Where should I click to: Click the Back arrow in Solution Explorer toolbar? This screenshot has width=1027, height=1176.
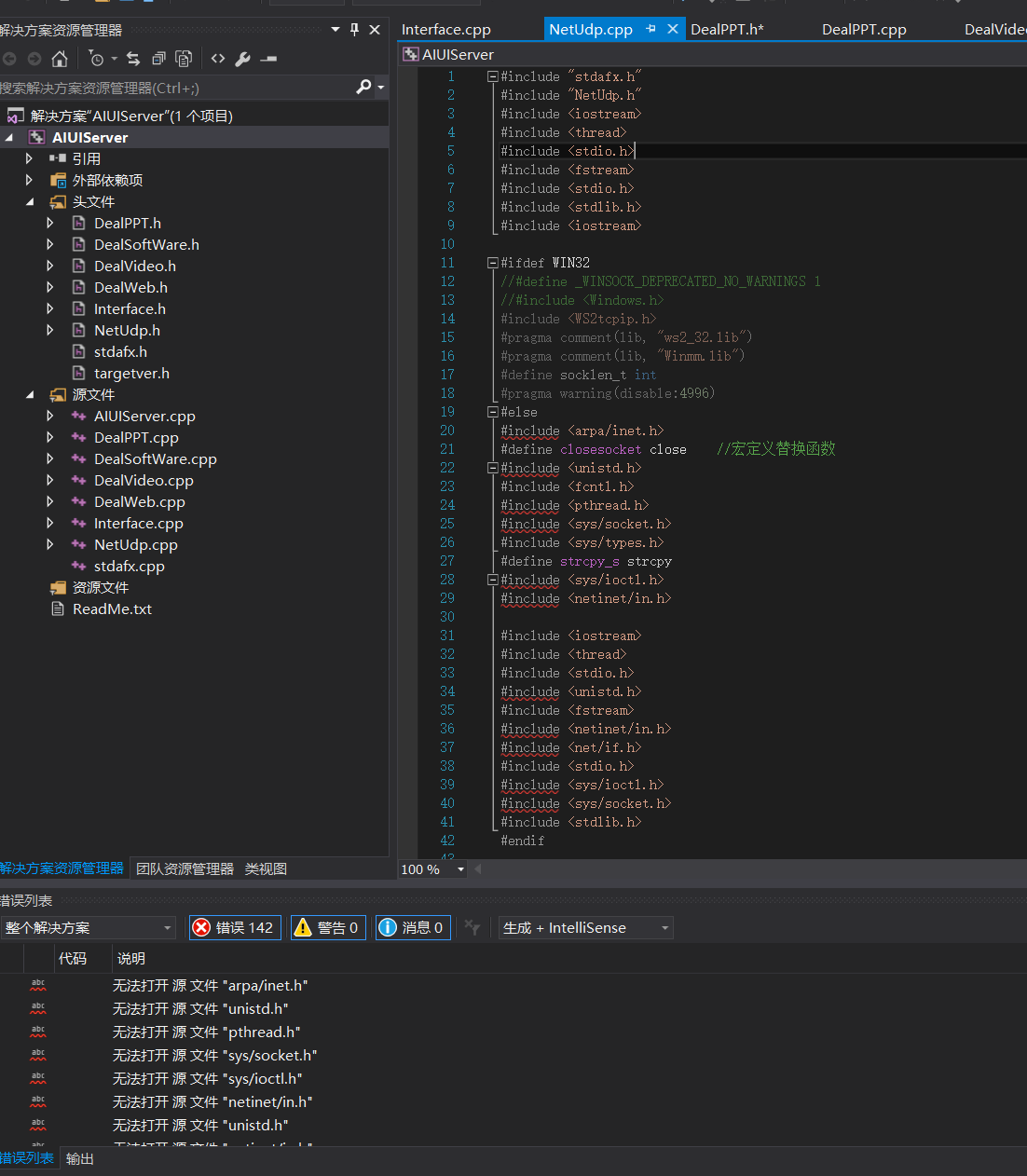[9, 59]
